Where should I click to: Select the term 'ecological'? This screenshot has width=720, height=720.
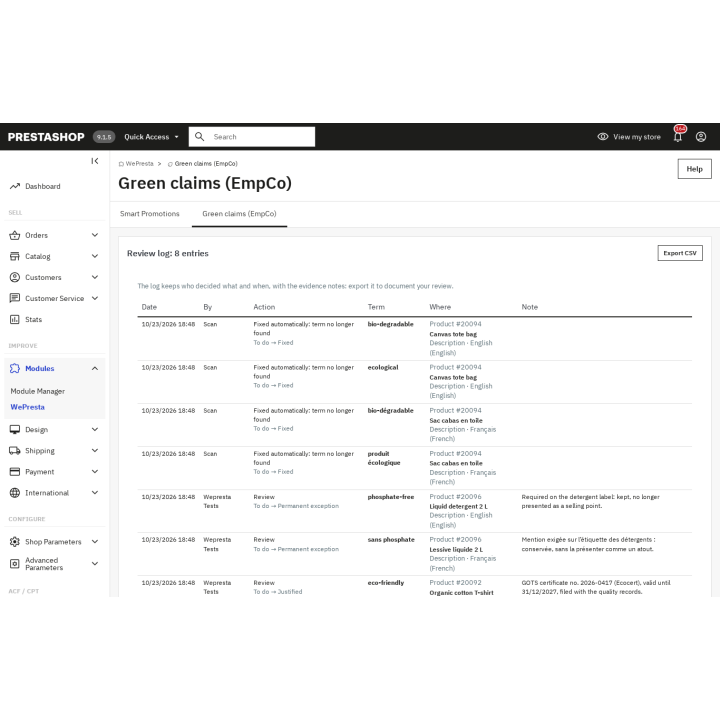pos(383,367)
